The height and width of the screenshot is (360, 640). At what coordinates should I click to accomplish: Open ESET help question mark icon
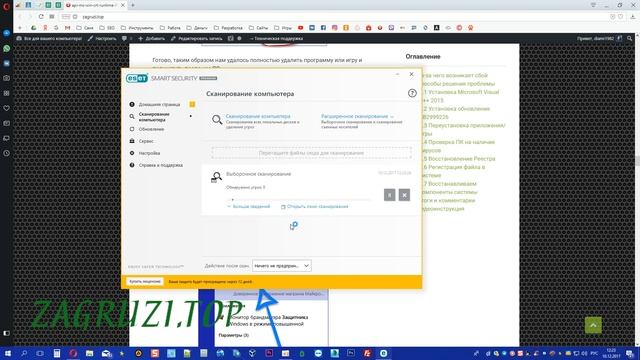click(412, 93)
